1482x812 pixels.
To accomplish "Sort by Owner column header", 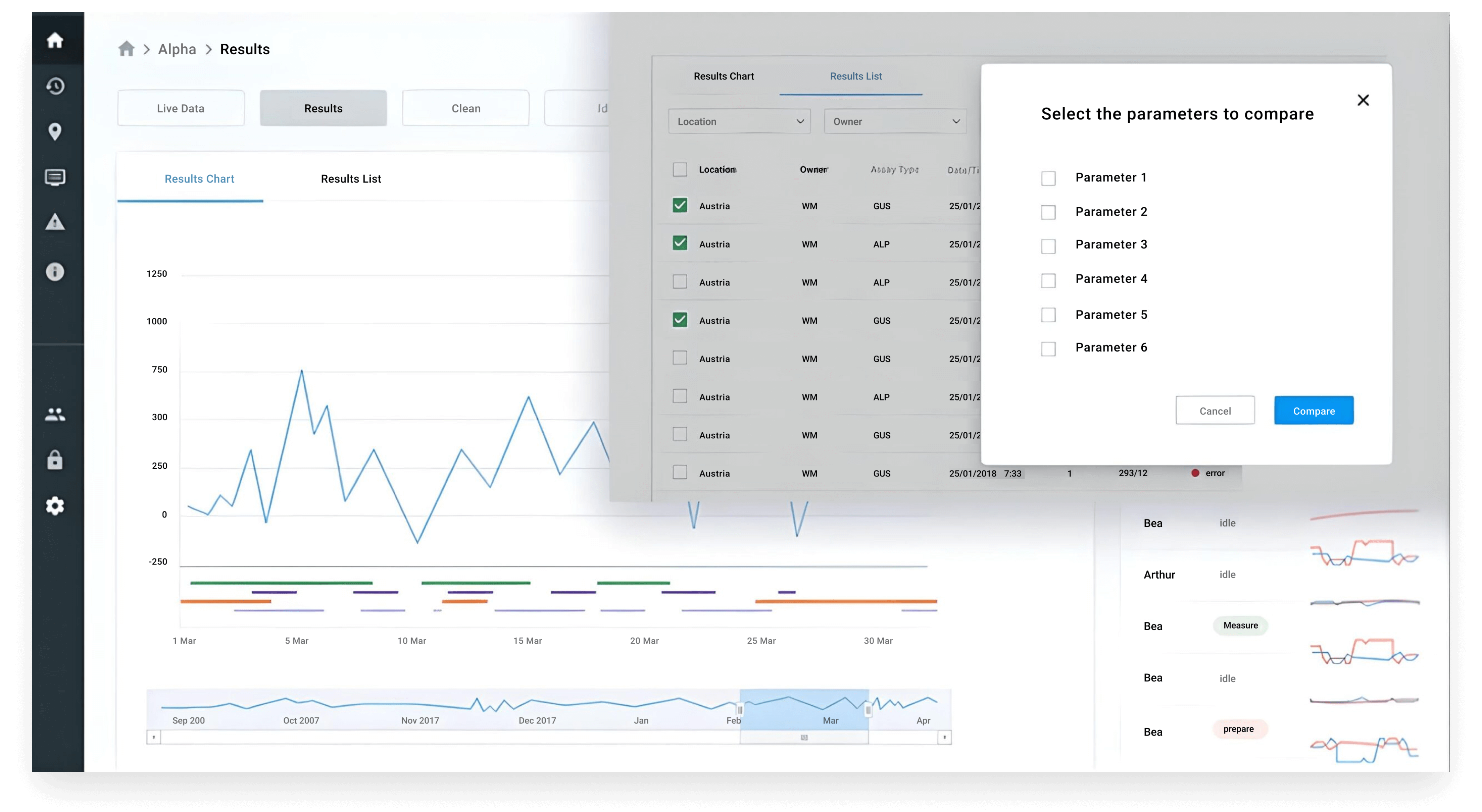I will pos(814,170).
